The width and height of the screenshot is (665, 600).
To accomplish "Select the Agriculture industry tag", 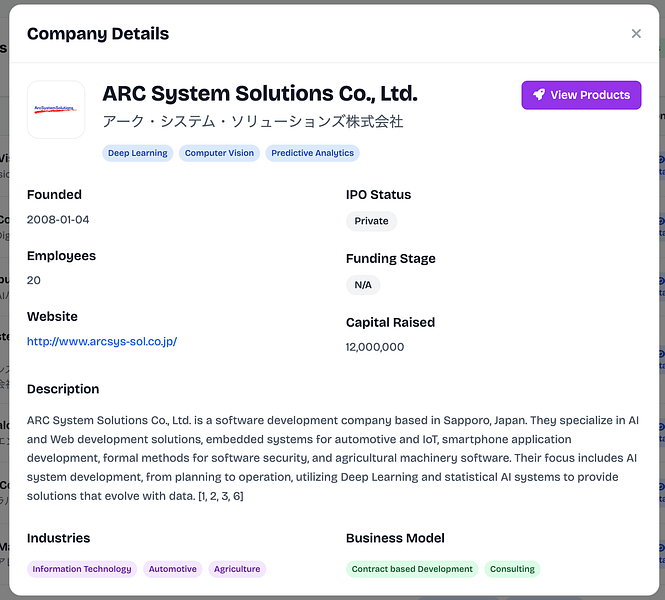I will tap(237, 569).
